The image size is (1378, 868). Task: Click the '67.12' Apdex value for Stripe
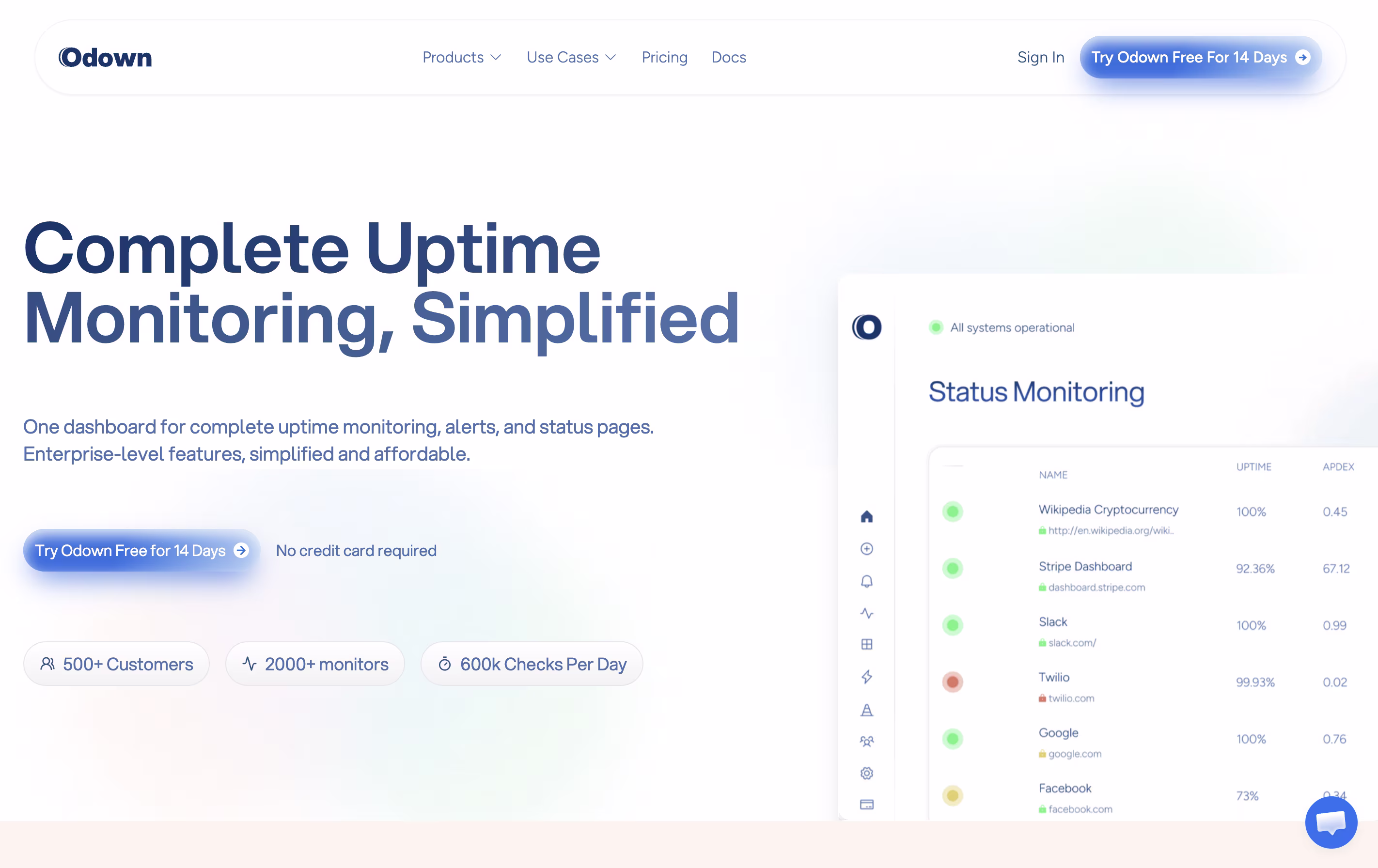pos(1336,568)
